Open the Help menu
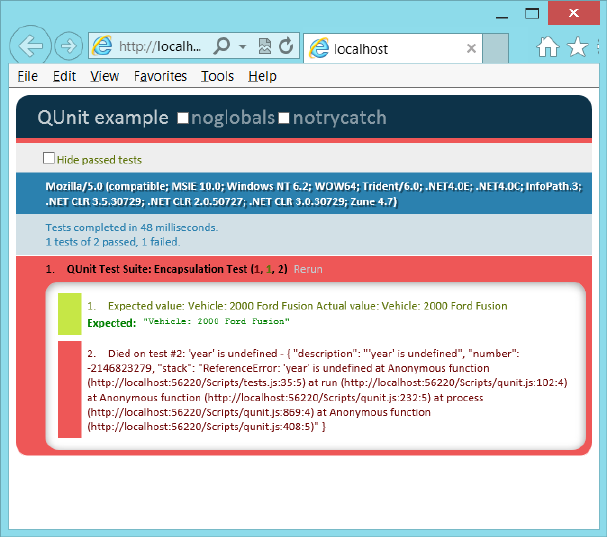Screen dimensions: 607x537 pyautogui.click(x=262, y=76)
